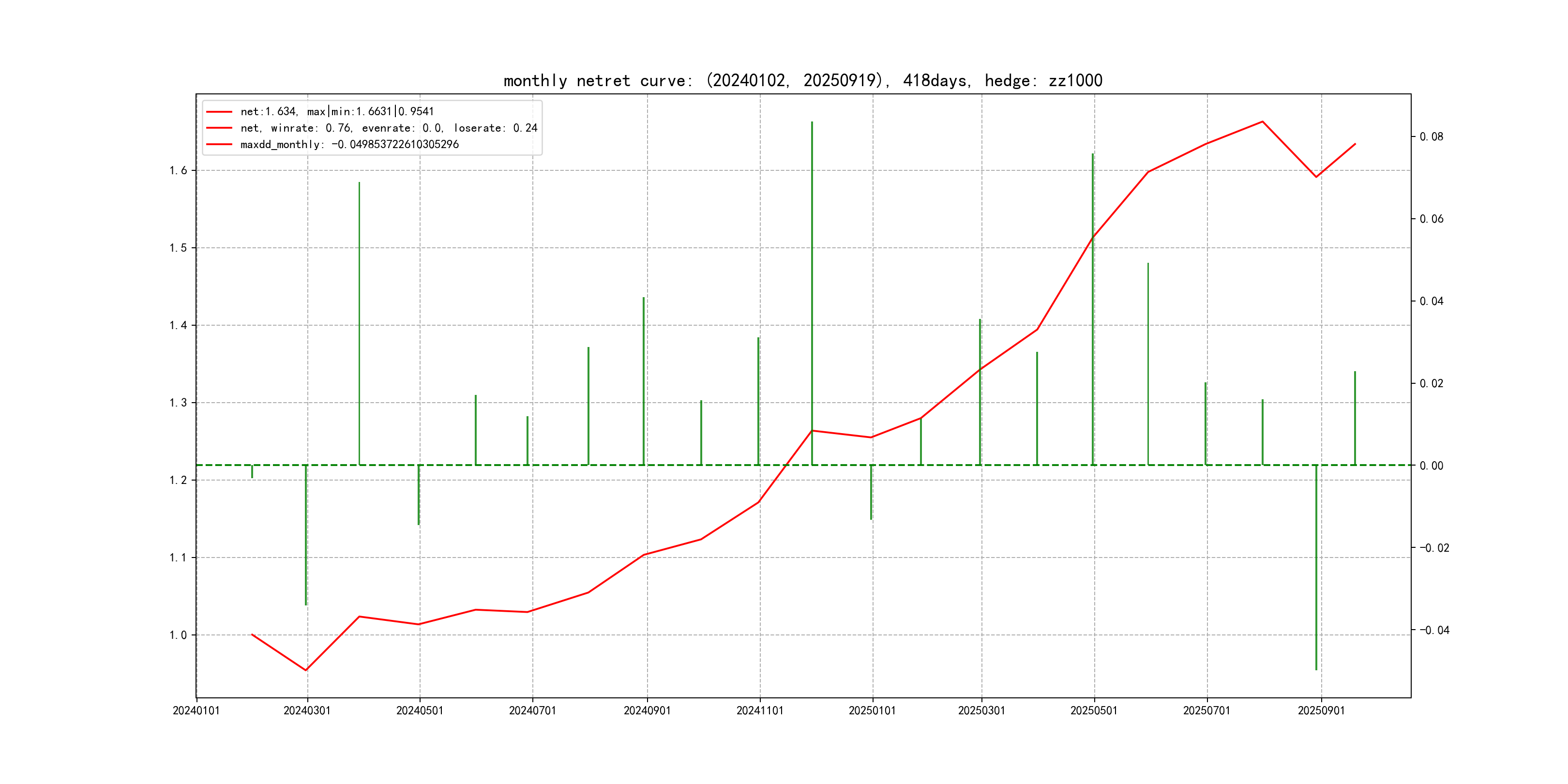
Task: Click the lowest green bar near 20250901
Action: point(1316,566)
